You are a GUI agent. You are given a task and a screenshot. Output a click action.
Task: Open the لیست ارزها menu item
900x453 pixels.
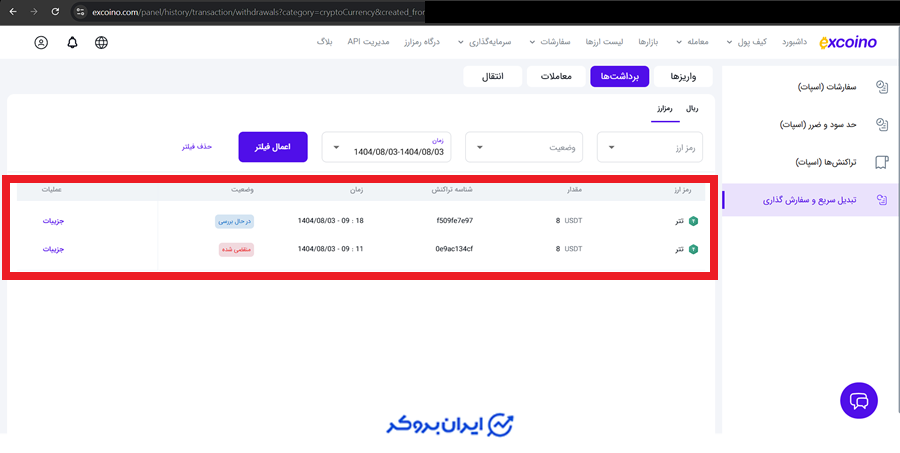[605, 42]
